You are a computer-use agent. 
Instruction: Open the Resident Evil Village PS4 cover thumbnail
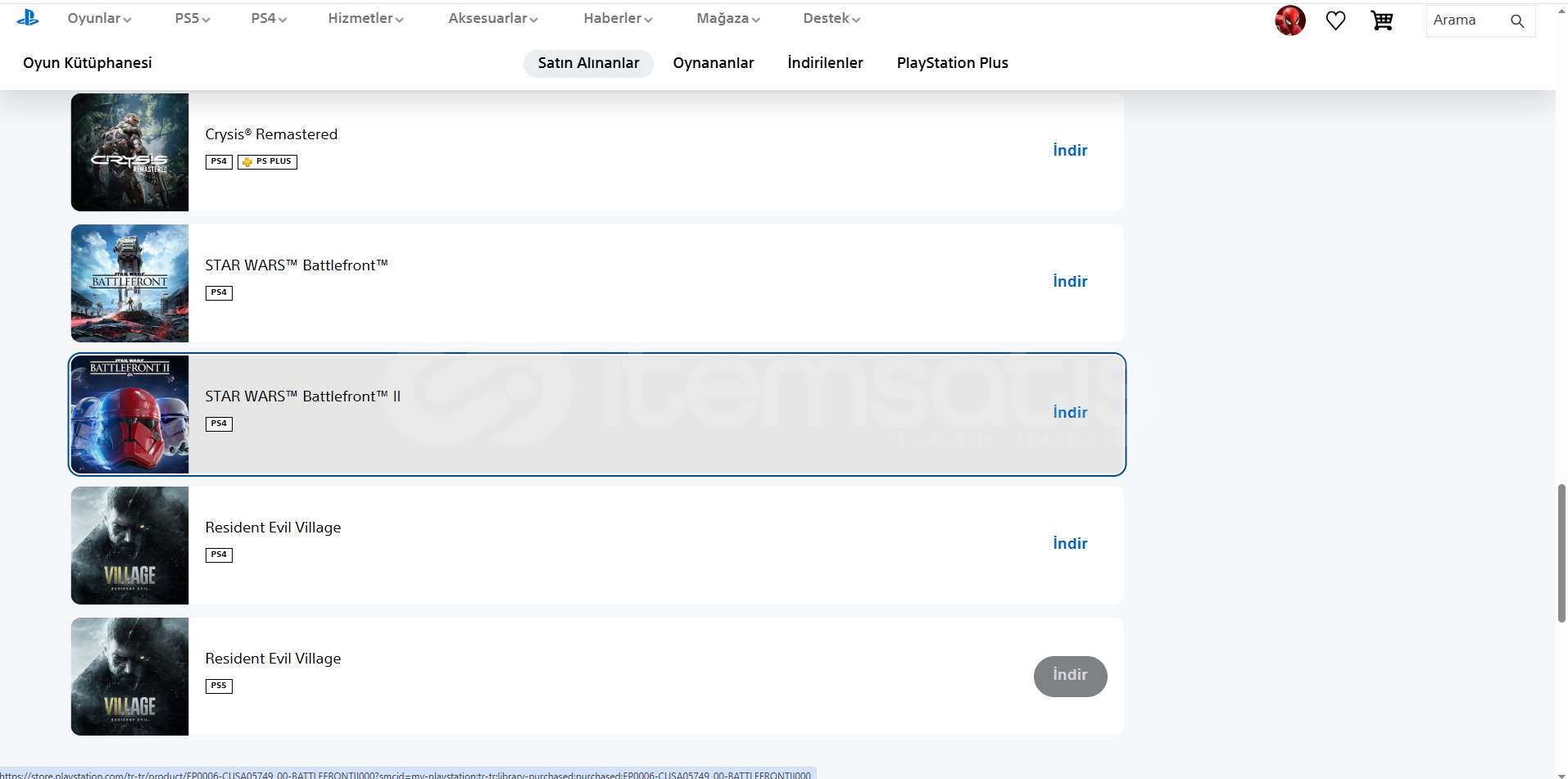point(129,546)
